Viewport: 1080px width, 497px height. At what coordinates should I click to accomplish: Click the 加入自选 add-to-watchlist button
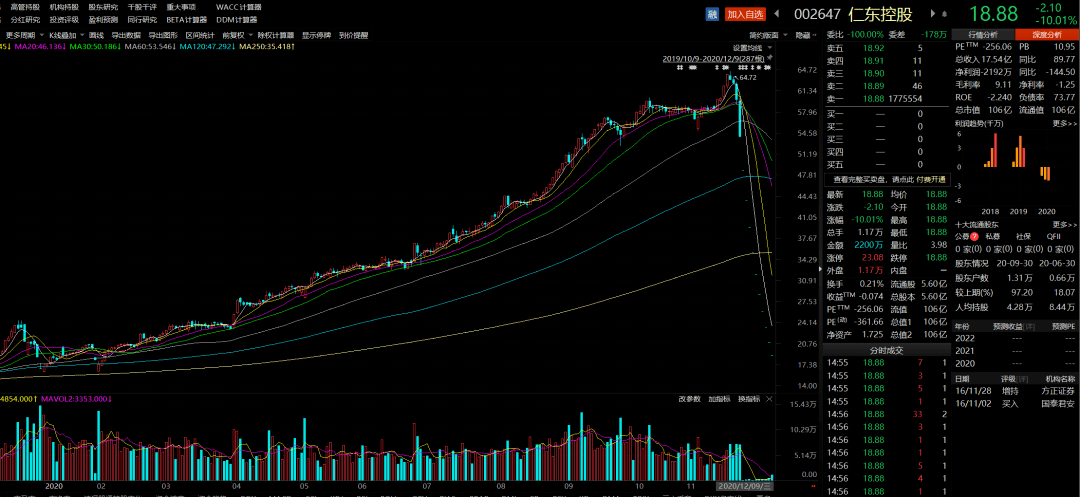[746, 13]
